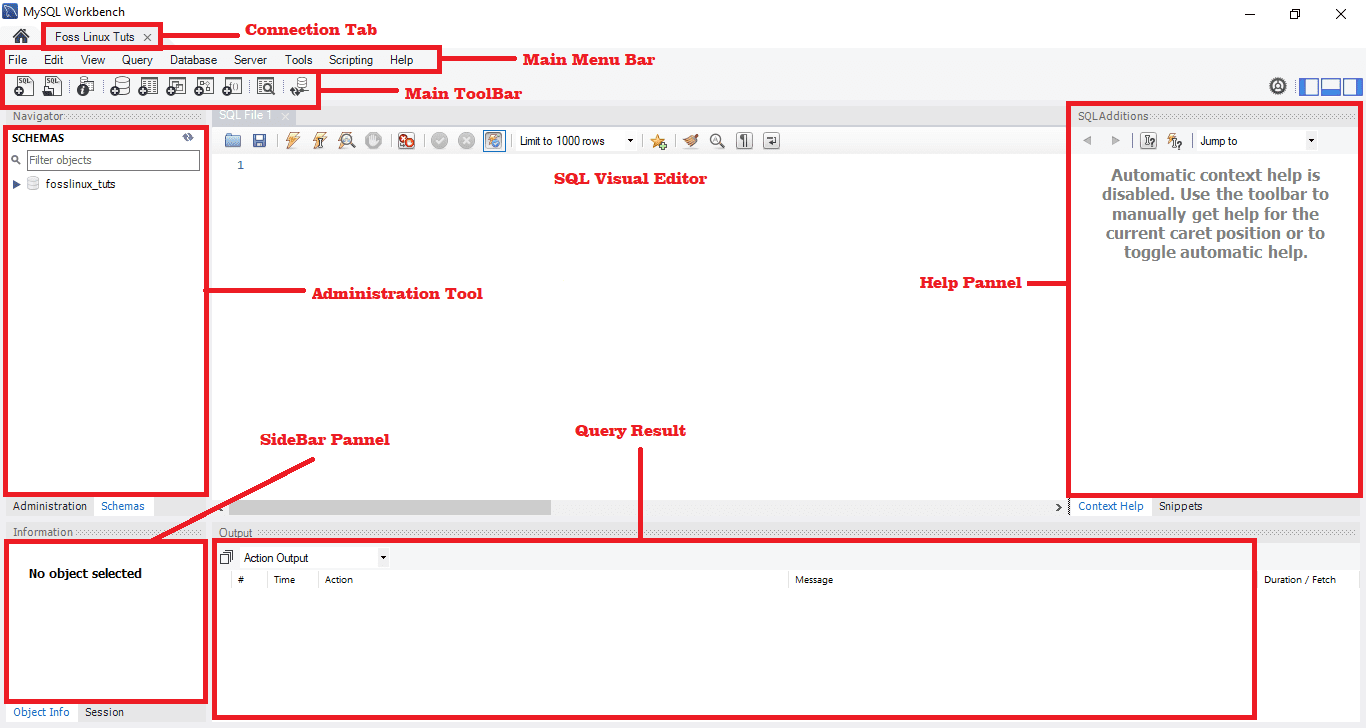Save the script to a file
This screenshot has height=728, width=1366.
coord(259,141)
